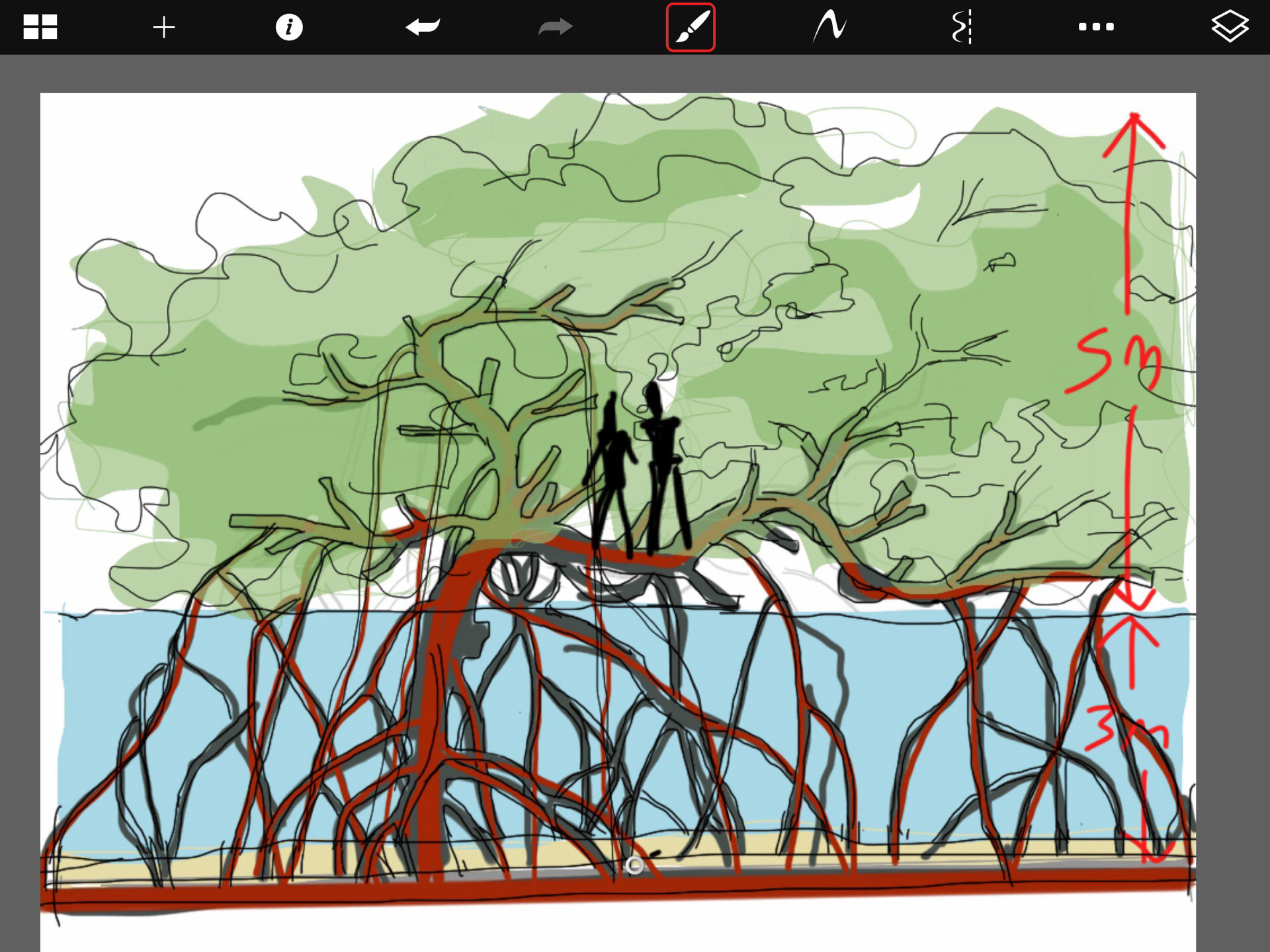Open the Layers panel

click(1230, 27)
